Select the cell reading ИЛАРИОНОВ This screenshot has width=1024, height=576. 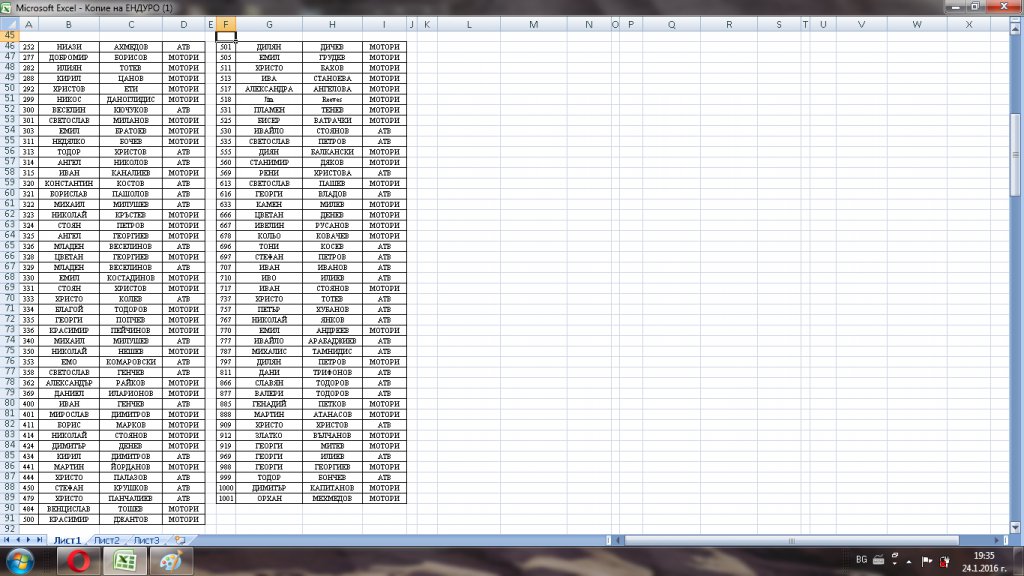coord(131,393)
